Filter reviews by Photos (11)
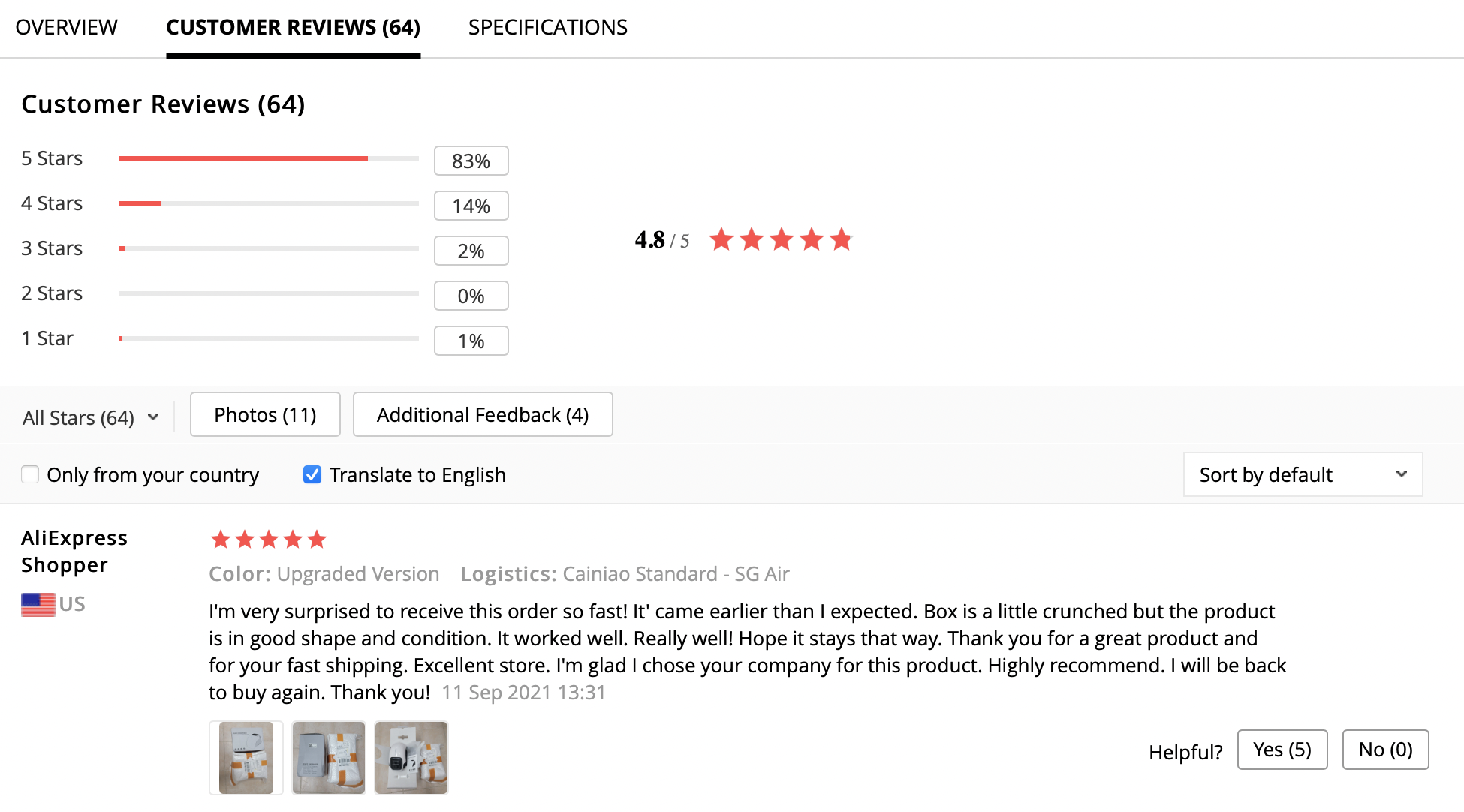 [x=265, y=414]
